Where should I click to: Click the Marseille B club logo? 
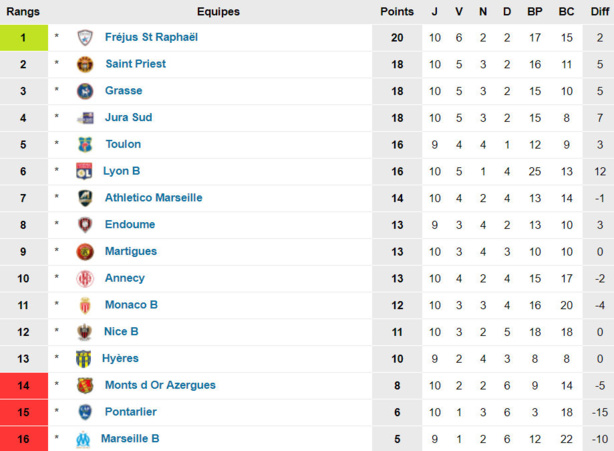(85, 438)
